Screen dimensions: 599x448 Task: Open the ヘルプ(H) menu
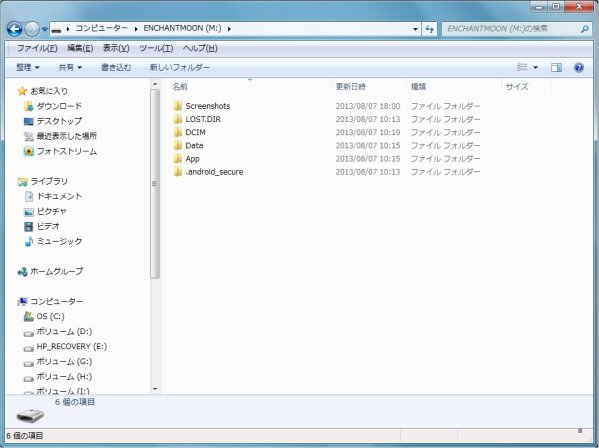[200, 48]
